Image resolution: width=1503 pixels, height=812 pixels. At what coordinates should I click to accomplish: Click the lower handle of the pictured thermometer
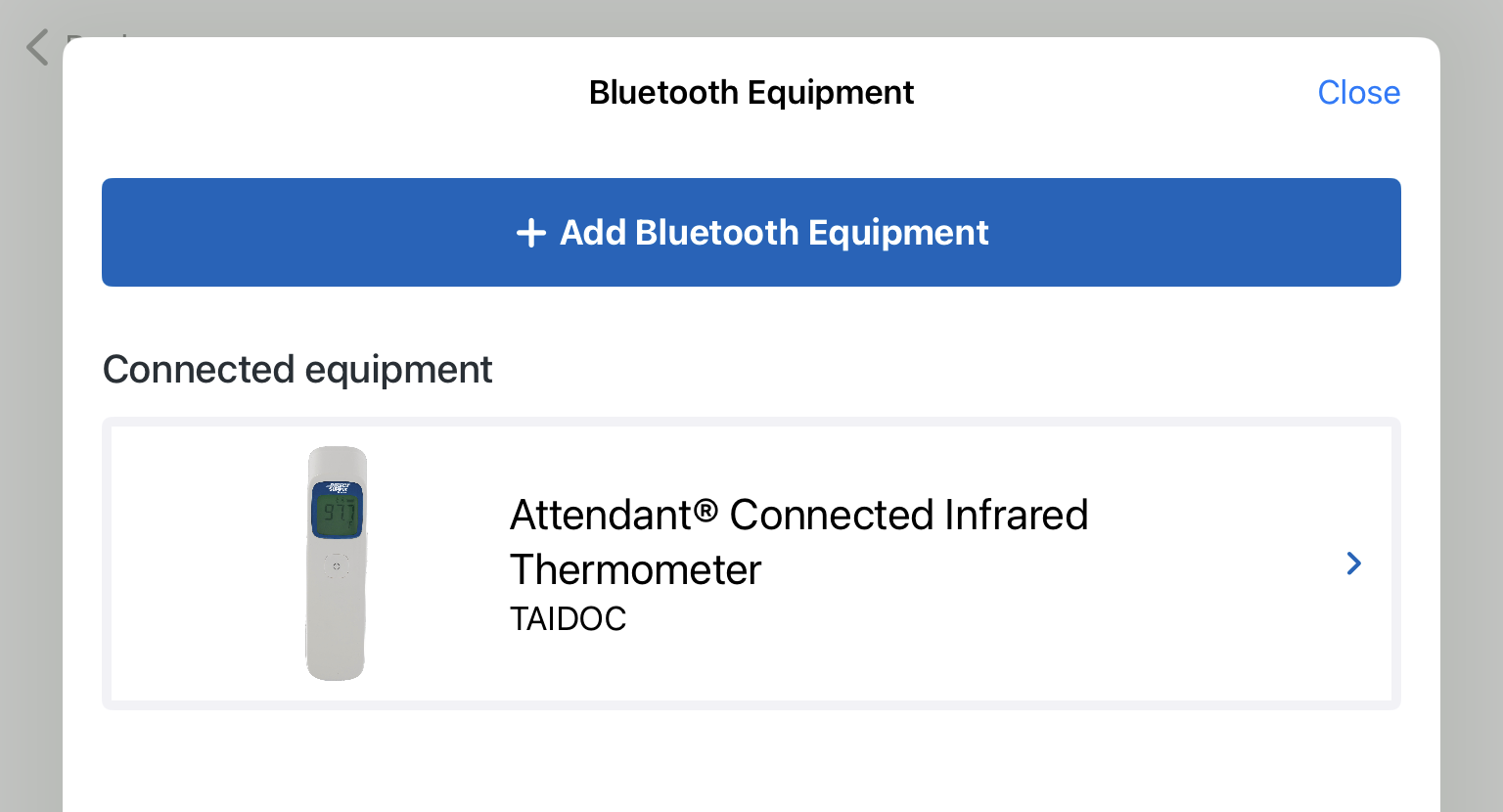pos(336,636)
